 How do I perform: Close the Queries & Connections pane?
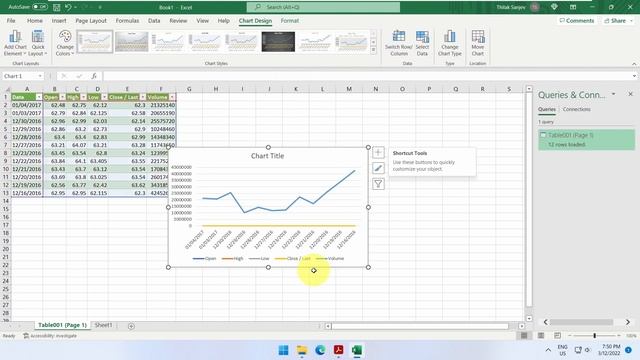pos(630,94)
